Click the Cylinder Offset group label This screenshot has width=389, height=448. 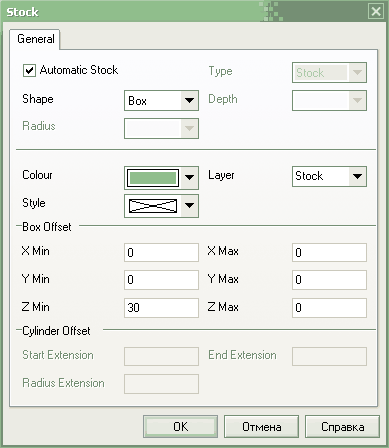click(56, 331)
